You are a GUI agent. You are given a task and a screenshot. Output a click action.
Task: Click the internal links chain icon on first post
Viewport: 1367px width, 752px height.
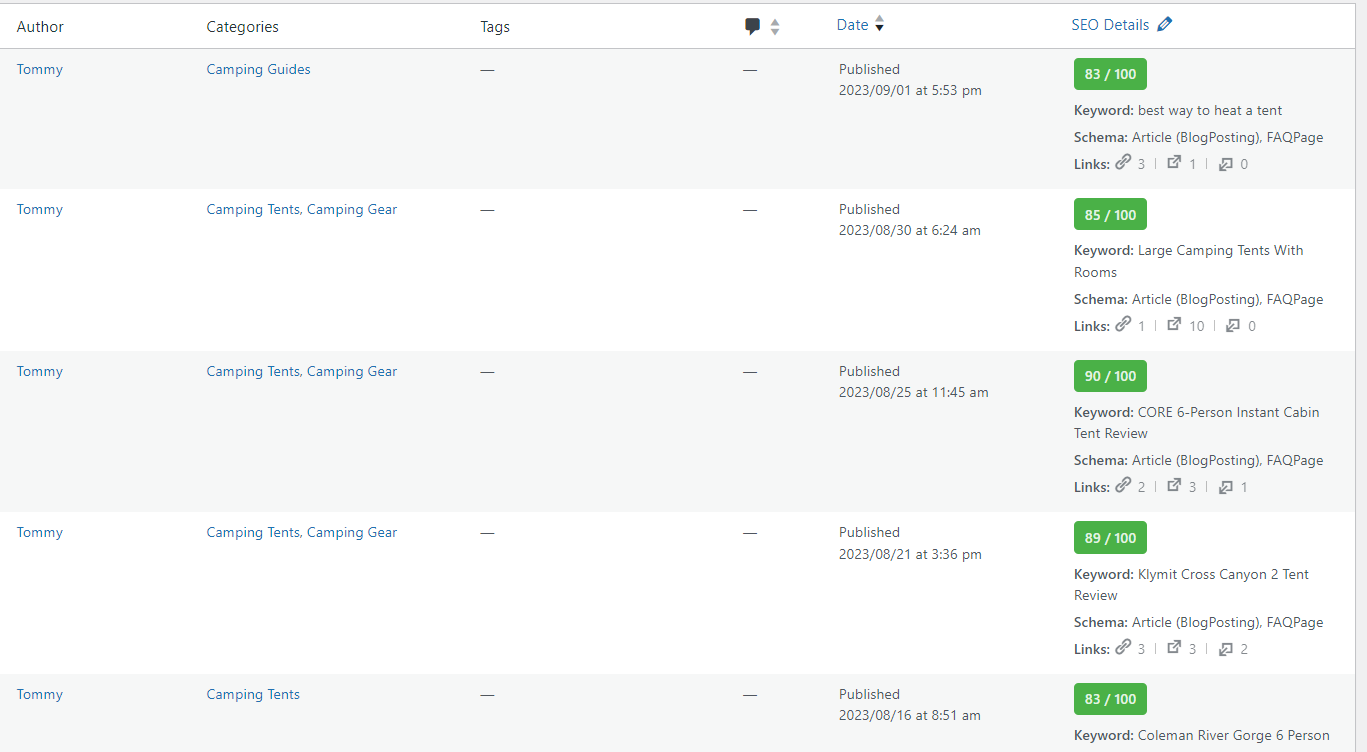[1123, 162]
